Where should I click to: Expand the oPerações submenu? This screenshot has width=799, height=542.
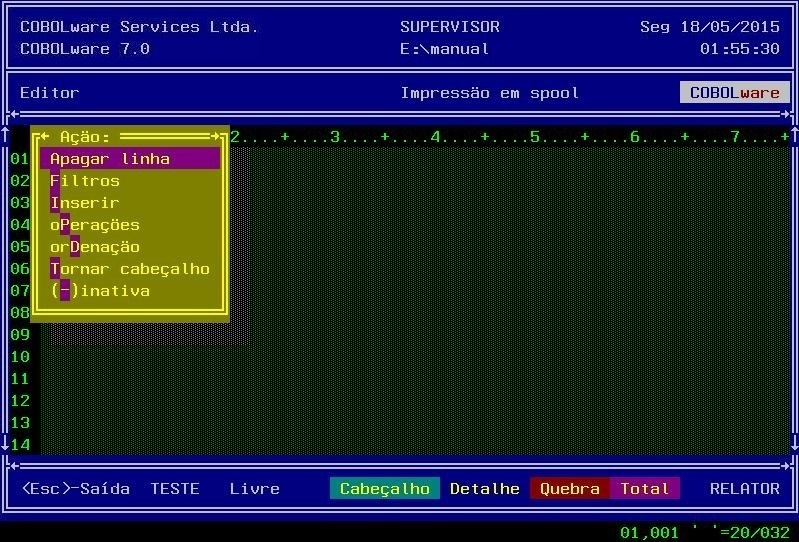(95, 225)
